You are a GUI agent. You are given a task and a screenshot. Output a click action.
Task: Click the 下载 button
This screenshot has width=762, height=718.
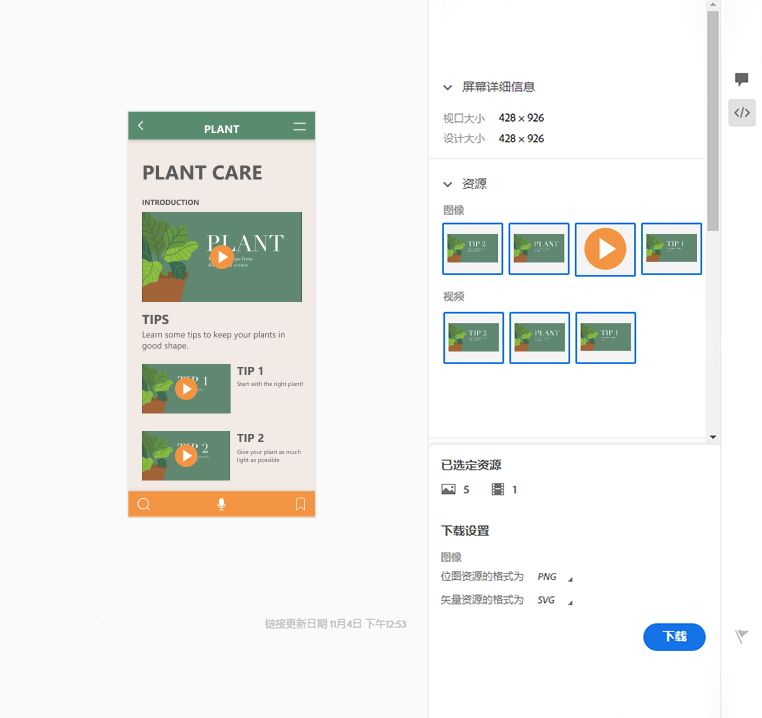click(x=674, y=637)
